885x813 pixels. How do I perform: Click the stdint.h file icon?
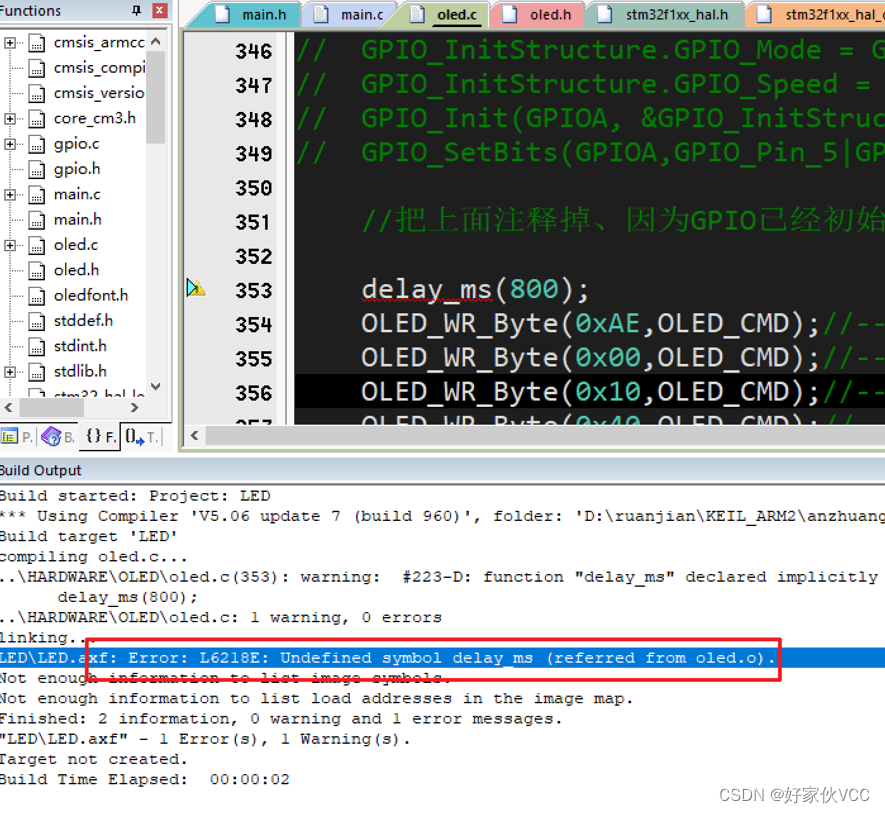37,346
